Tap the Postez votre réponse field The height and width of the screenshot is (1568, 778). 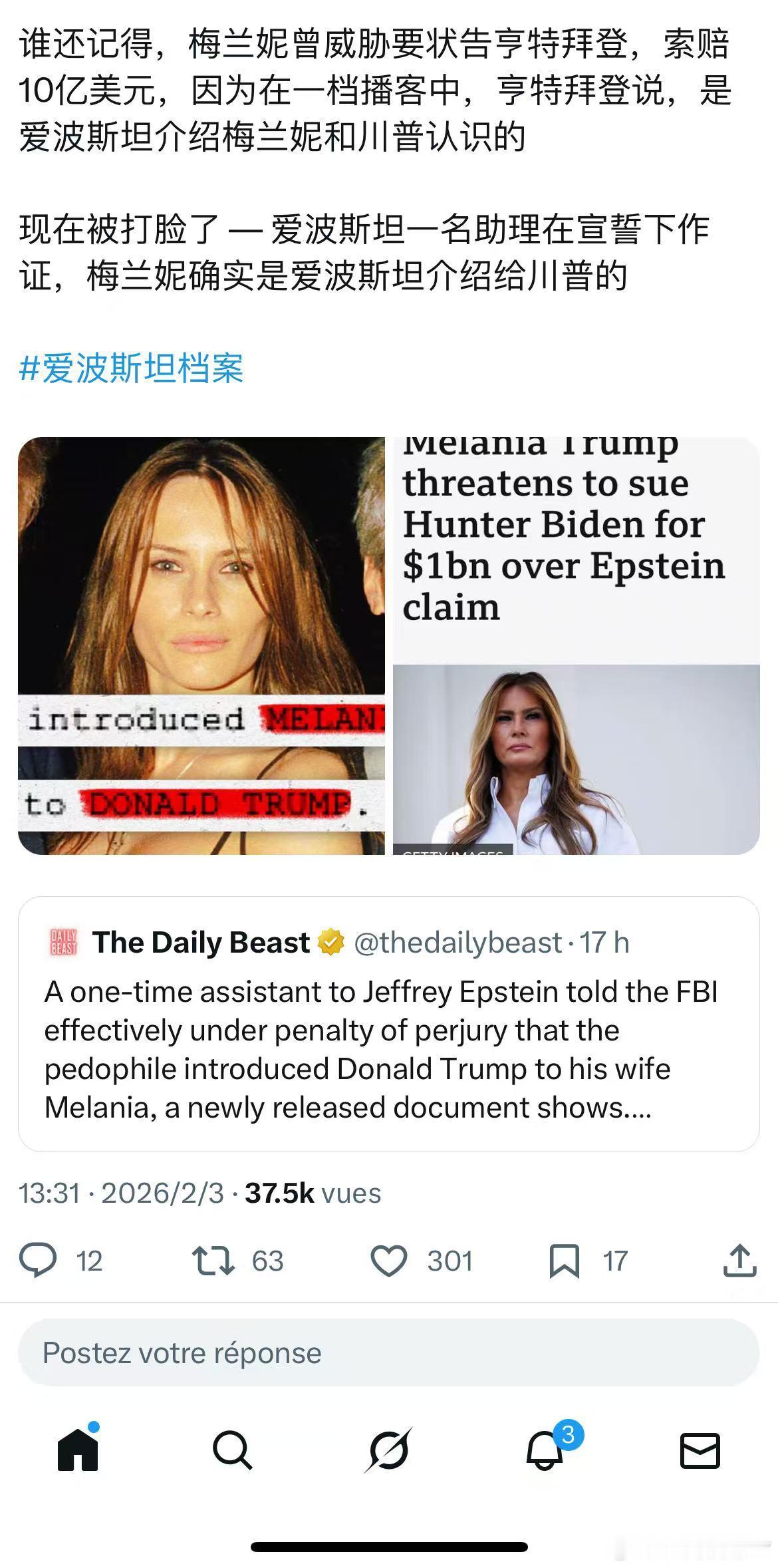click(389, 1353)
